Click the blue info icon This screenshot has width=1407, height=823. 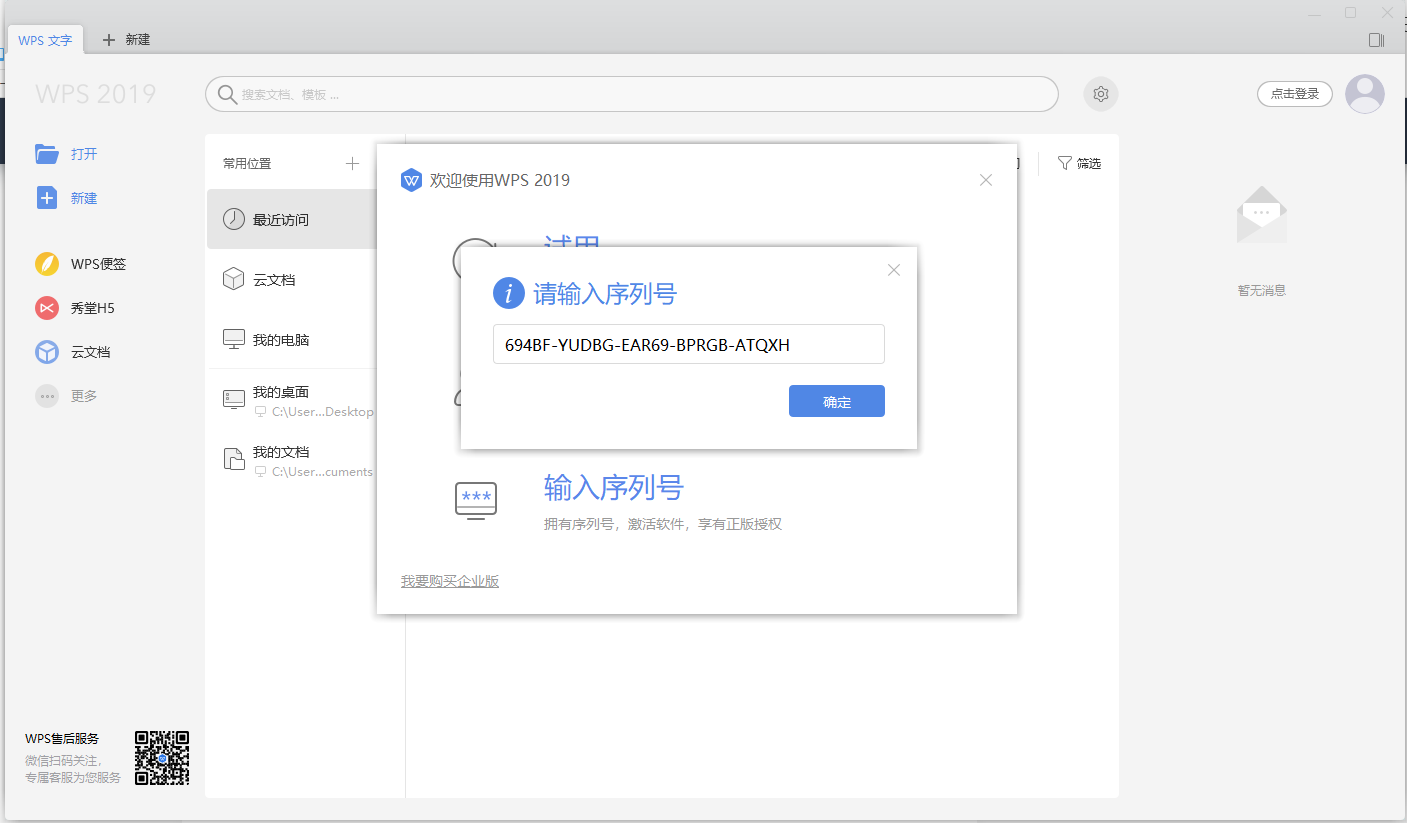pos(510,294)
